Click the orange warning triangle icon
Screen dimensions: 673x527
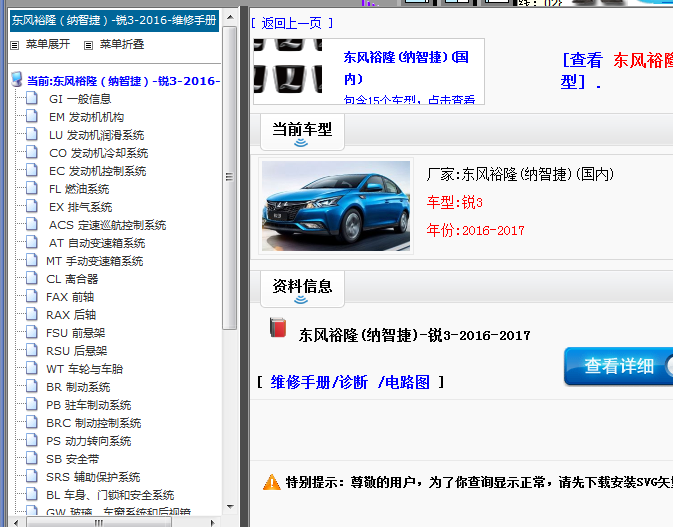coord(272,482)
